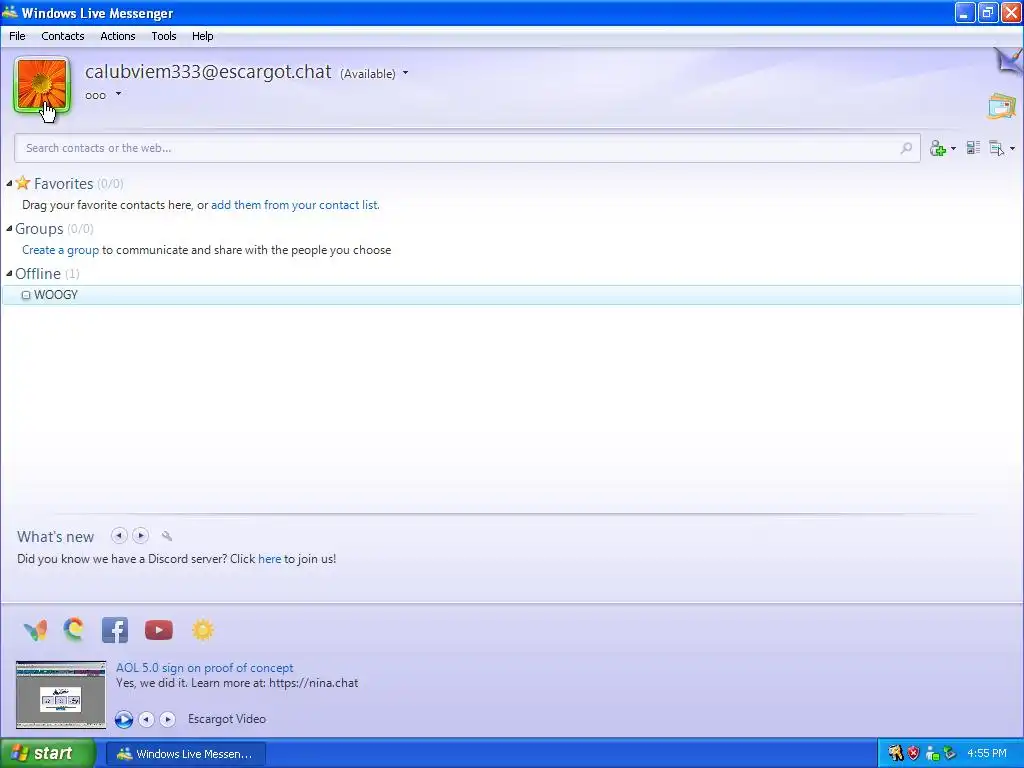Minimize the Messenger window
Image resolution: width=1024 pixels, height=768 pixels.
coord(965,12)
